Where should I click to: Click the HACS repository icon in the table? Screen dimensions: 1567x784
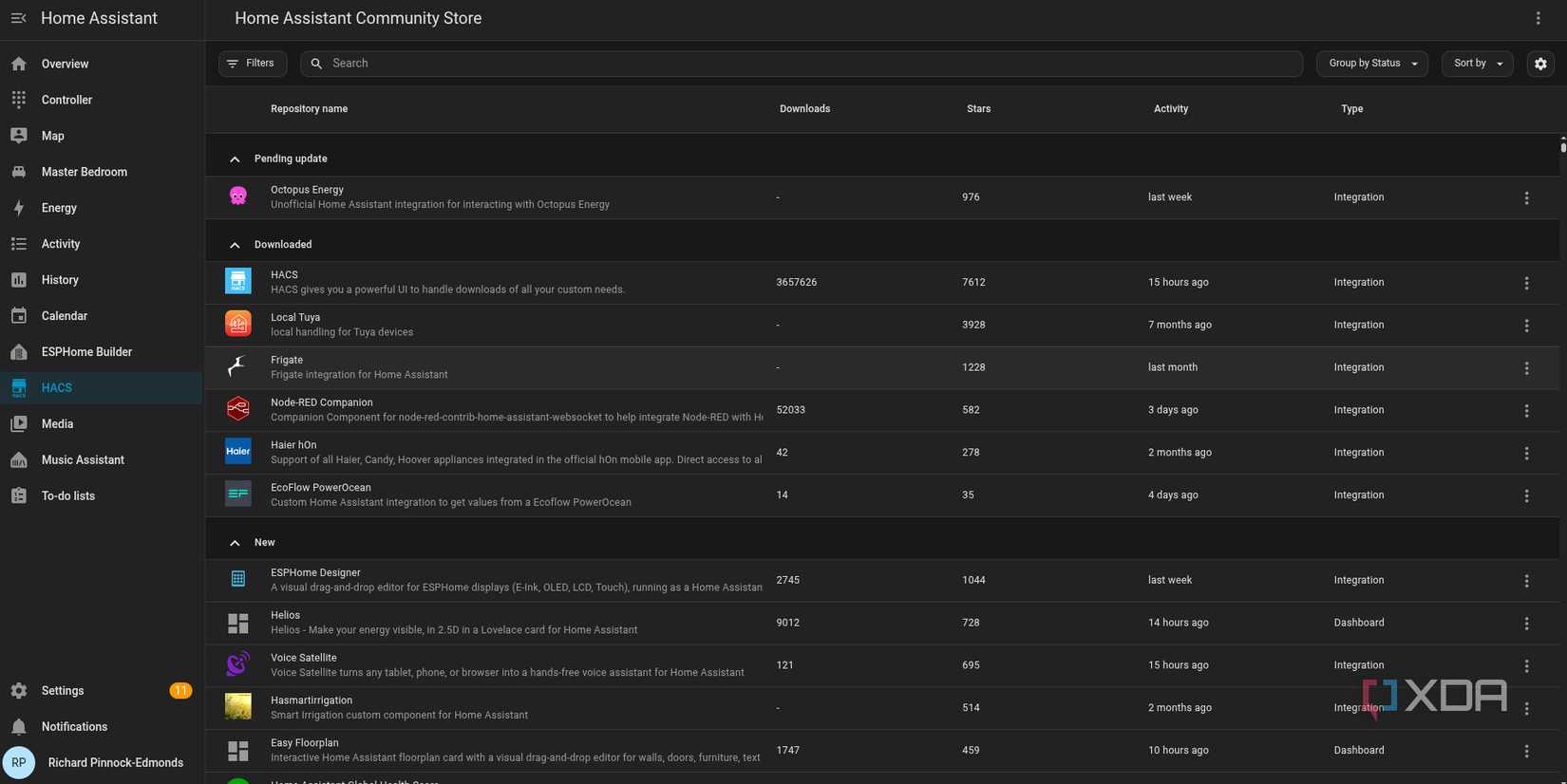point(238,281)
